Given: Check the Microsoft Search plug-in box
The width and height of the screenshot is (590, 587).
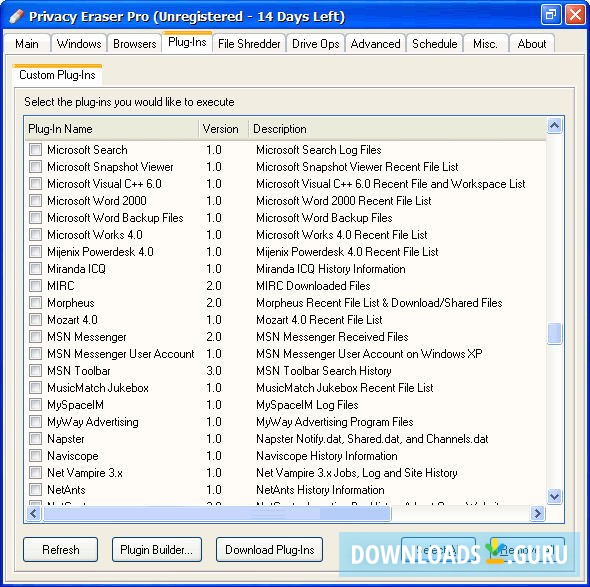Looking at the screenshot, I should tap(35, 150).
